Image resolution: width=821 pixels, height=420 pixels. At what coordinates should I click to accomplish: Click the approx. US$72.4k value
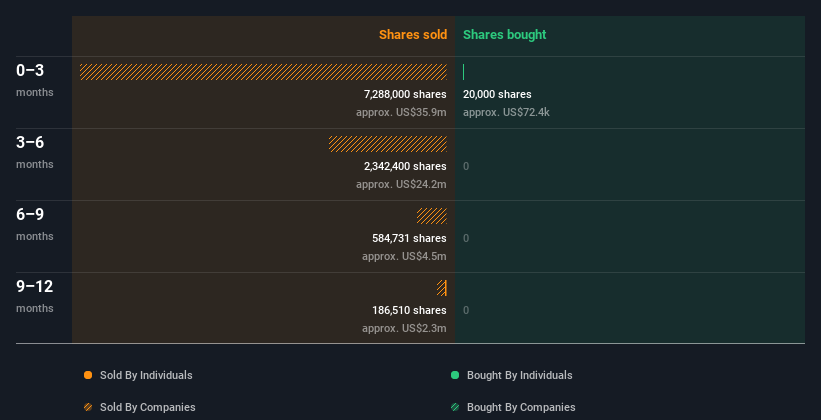click(x=506, y=112)
